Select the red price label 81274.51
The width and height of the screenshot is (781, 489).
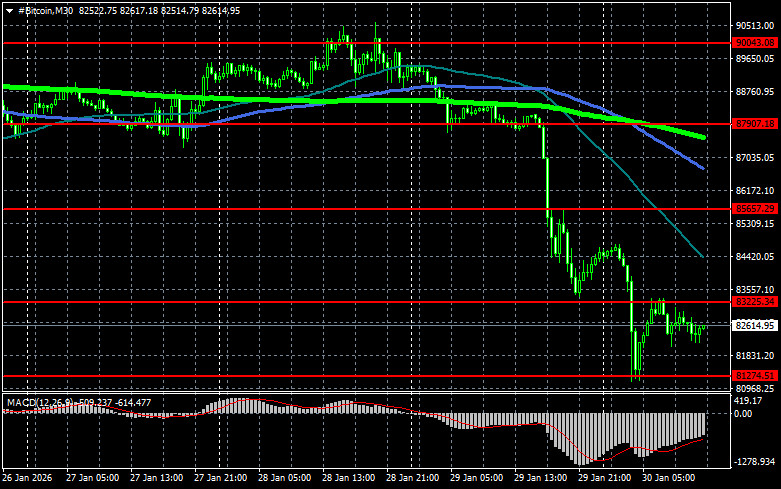point(755,375)
